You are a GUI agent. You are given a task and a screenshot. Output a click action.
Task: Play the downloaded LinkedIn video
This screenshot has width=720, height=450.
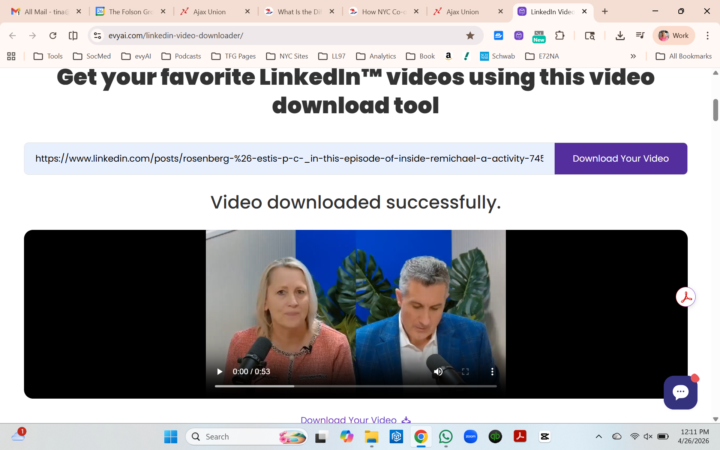click(219, 371)
